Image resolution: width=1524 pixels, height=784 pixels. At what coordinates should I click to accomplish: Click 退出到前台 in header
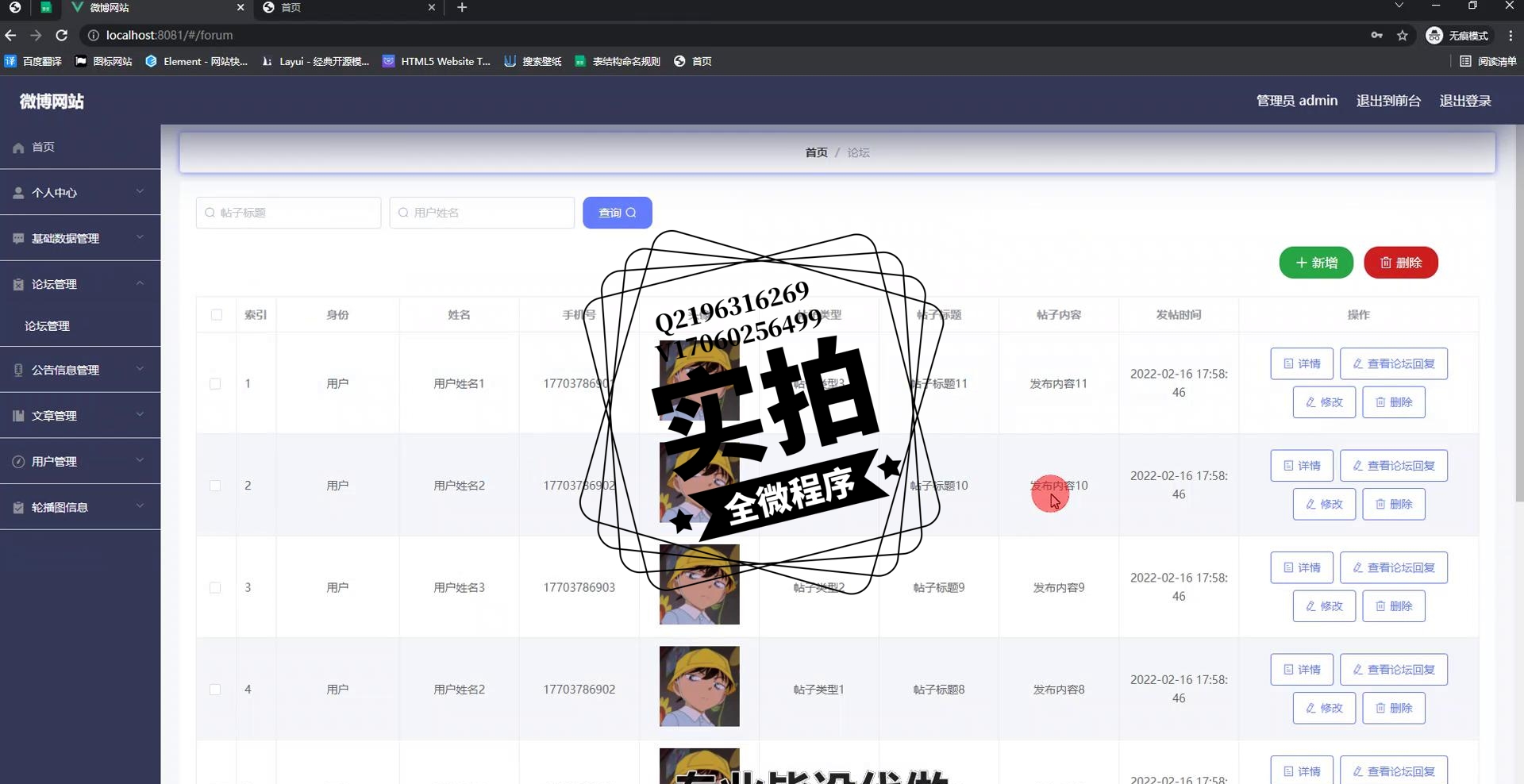pyautogui.click(x=1388, y=101)
